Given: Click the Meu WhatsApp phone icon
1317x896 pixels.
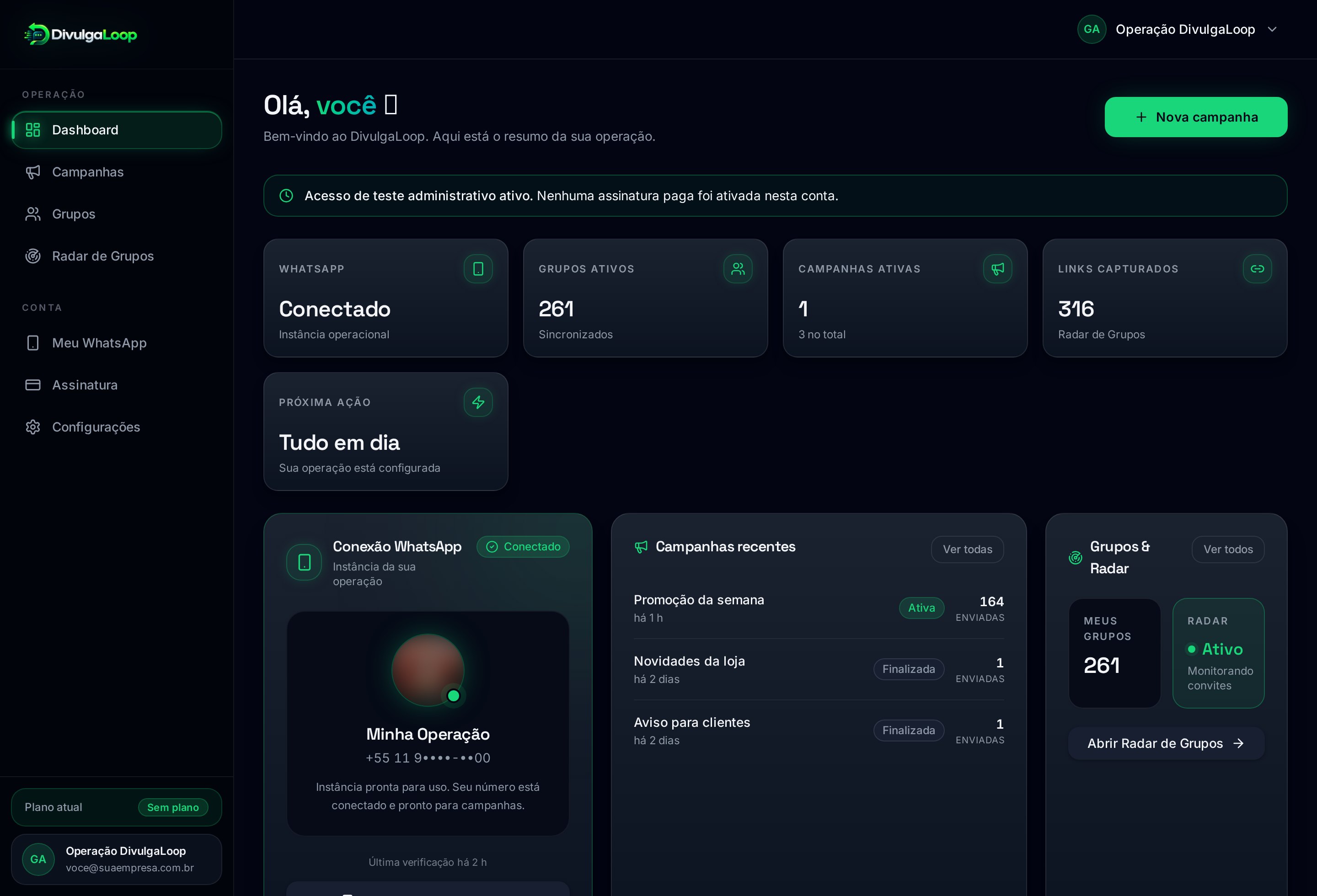Looking at the screenshot, I should point(33,343).
